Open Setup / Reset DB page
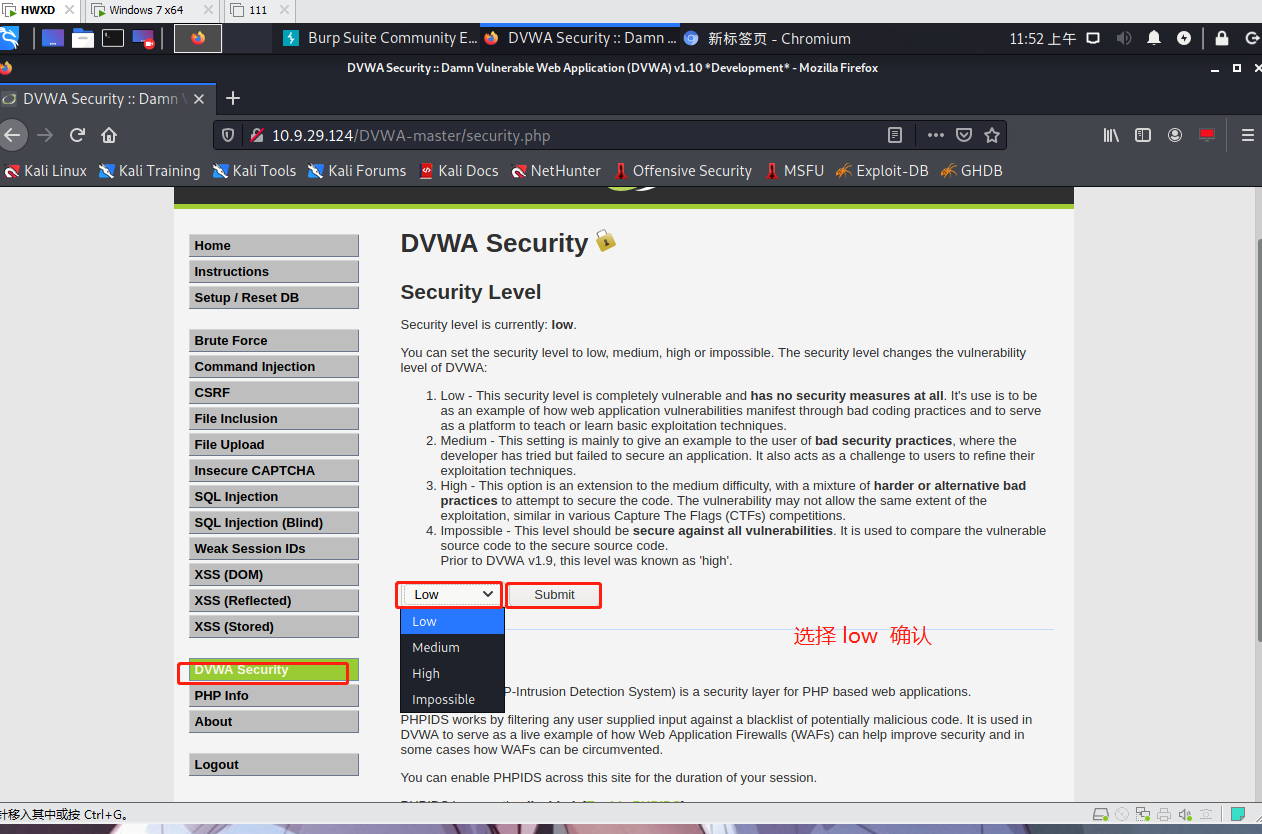 (274, 297)
